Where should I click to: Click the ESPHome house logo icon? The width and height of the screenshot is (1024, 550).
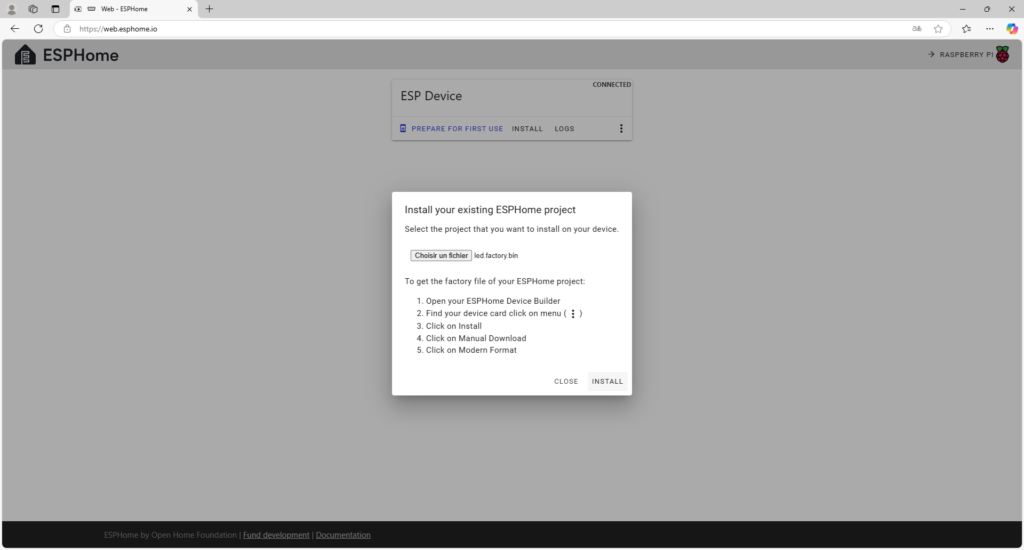click(25, 55)
